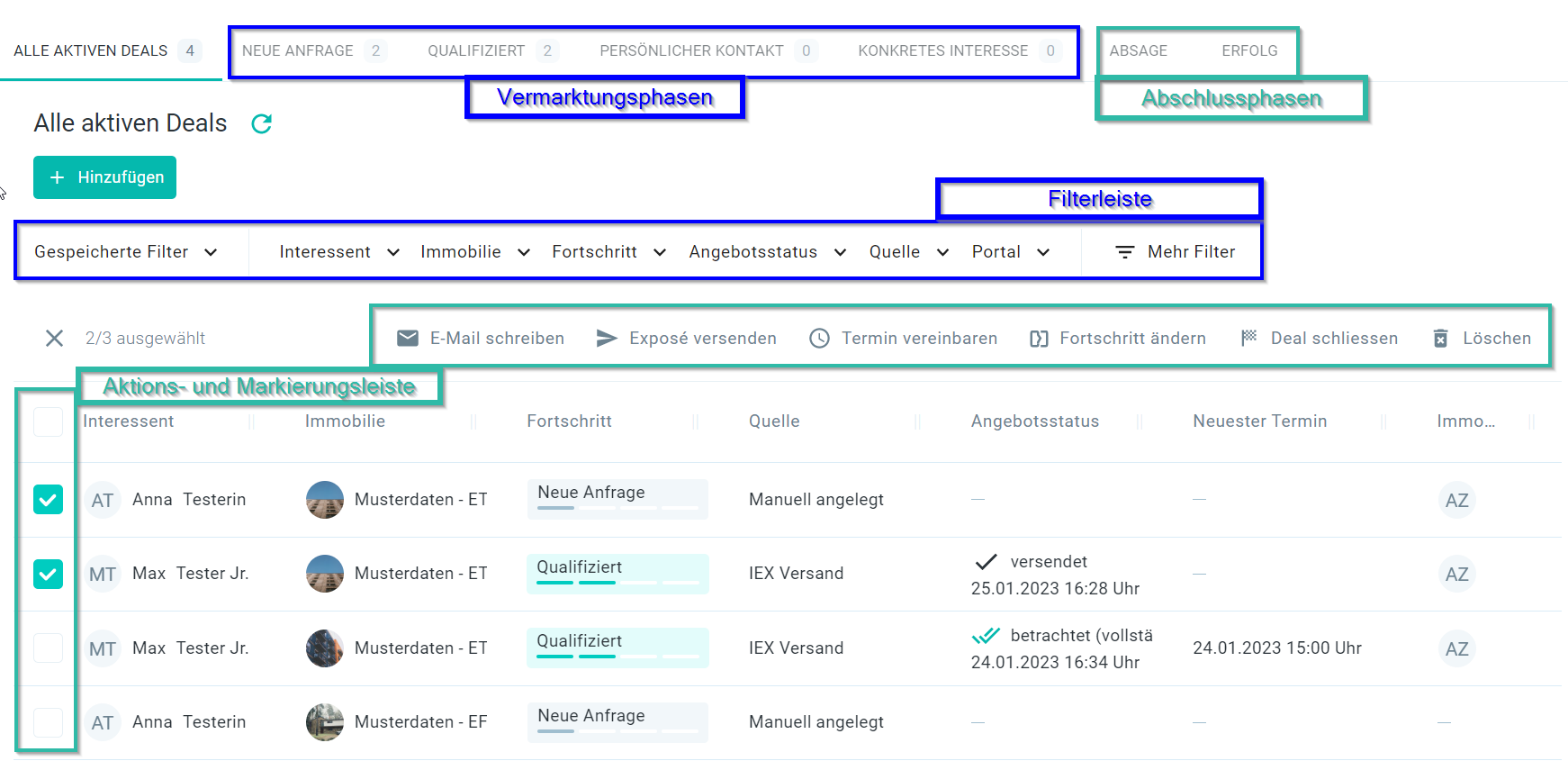Uncheck the first Anna Testerin row checkbox
The width and height of the screenshot is (1568, 761).
click(49, 500)
